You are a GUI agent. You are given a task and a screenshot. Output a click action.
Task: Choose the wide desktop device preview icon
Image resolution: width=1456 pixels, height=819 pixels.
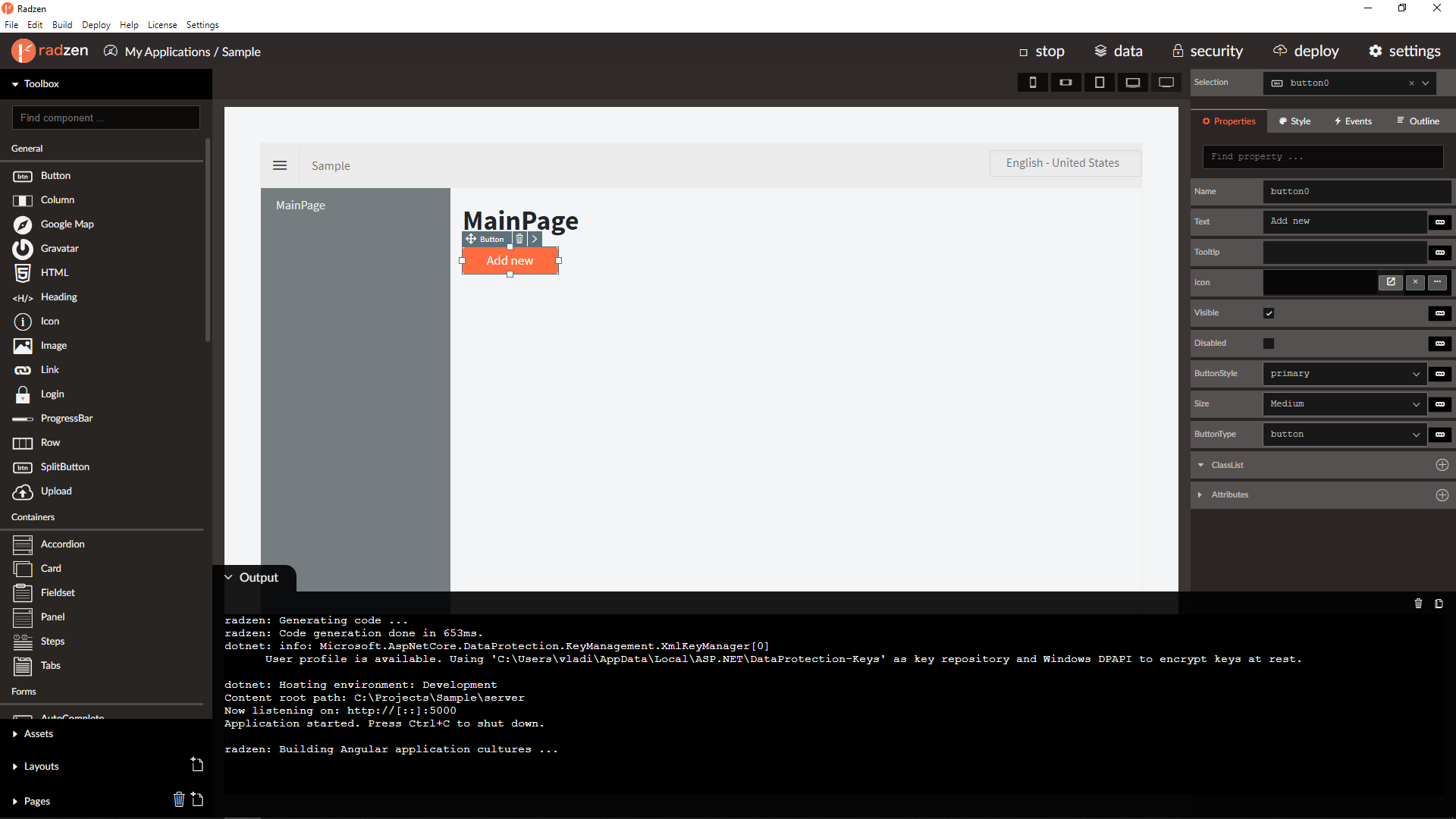[1166, 83]
